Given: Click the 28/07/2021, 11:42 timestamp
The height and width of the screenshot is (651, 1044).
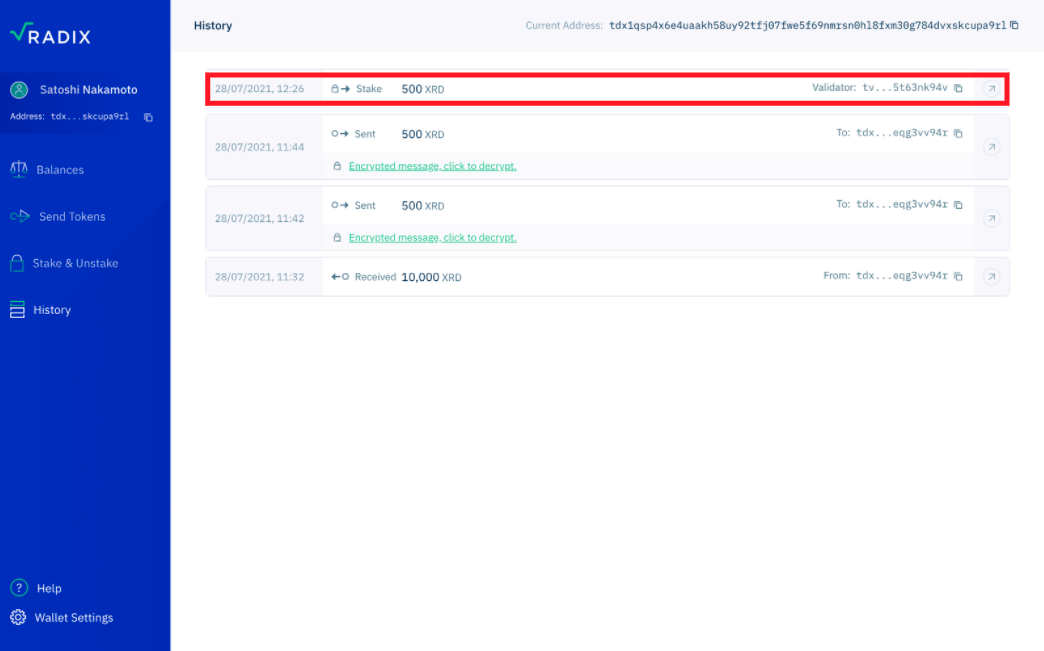Looking at the screenshot, I should 259,218.
